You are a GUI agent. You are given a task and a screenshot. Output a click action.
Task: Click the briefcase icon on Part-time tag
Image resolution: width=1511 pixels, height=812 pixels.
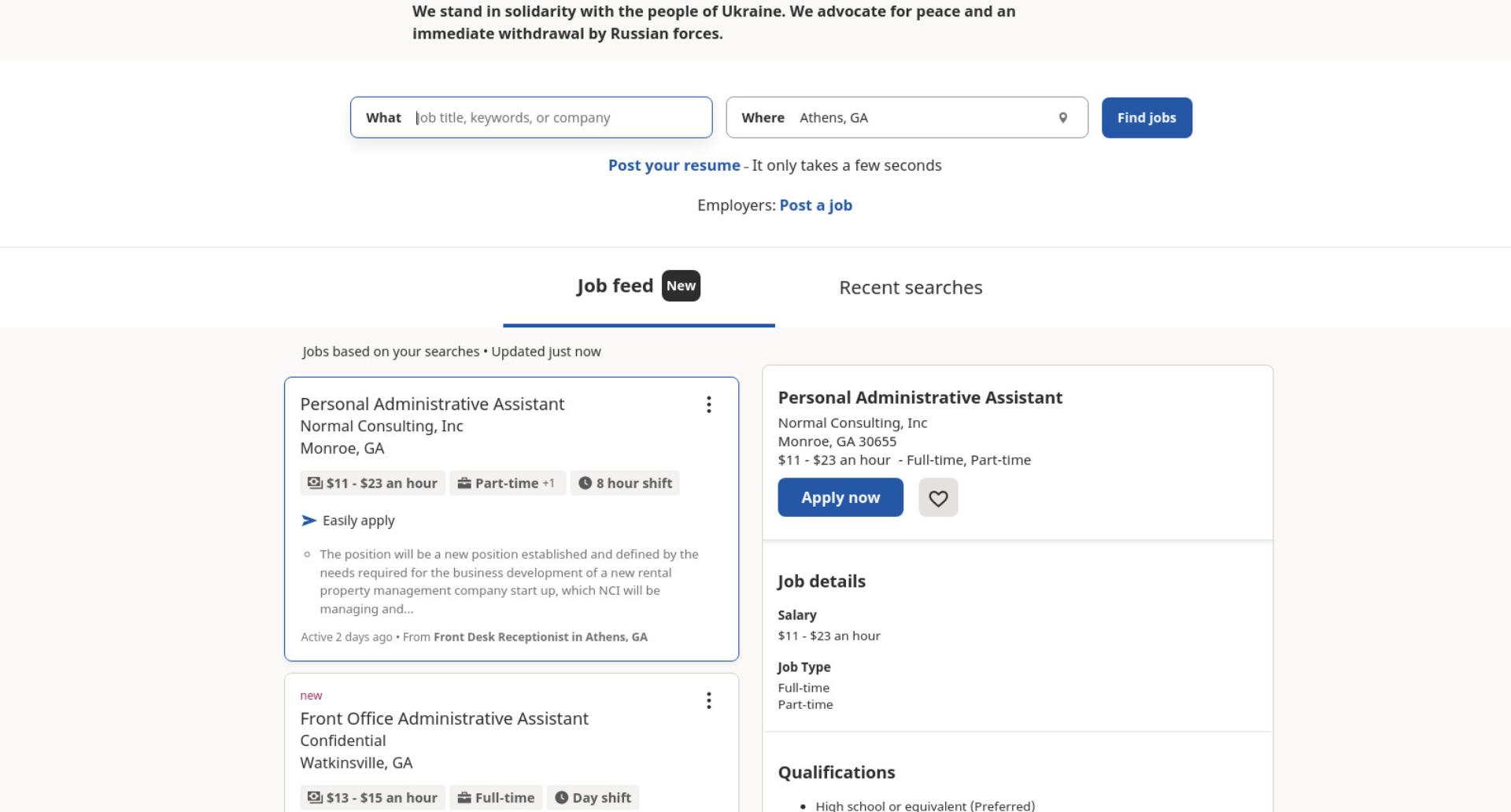click(x=464, y=483)
